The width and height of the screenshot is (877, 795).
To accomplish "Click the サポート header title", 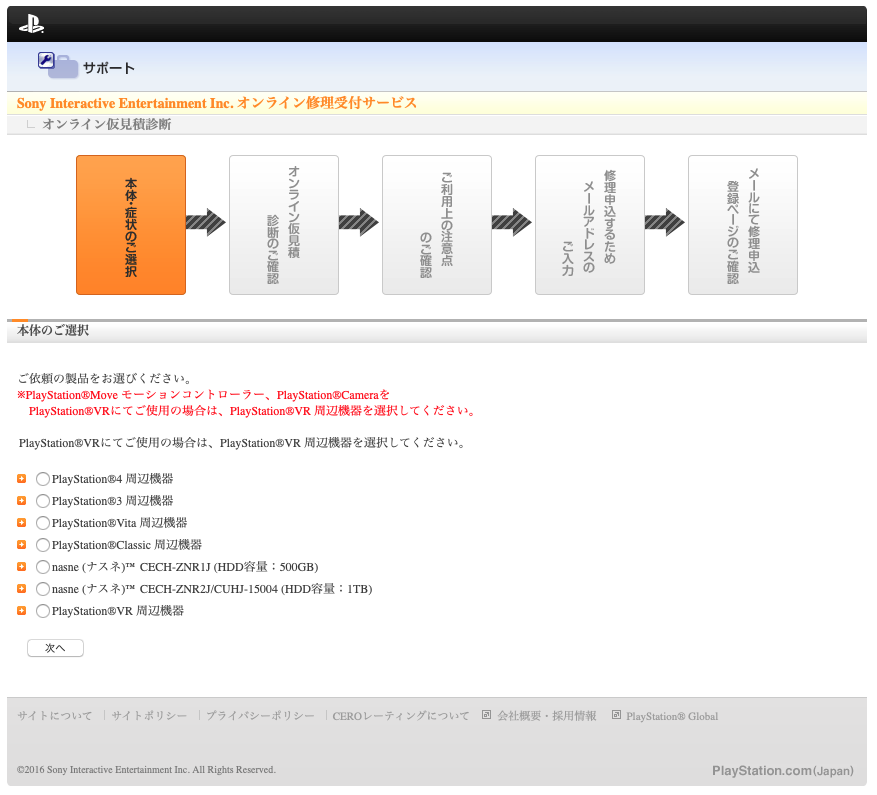I will tap(108, 68).
